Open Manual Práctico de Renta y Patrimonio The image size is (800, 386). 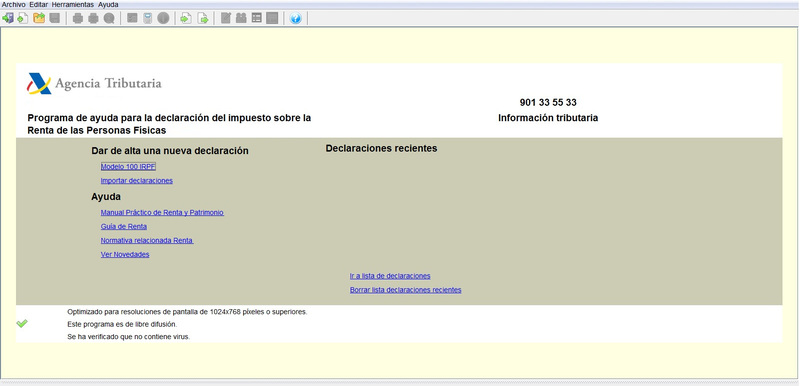(x=162, y=213)
